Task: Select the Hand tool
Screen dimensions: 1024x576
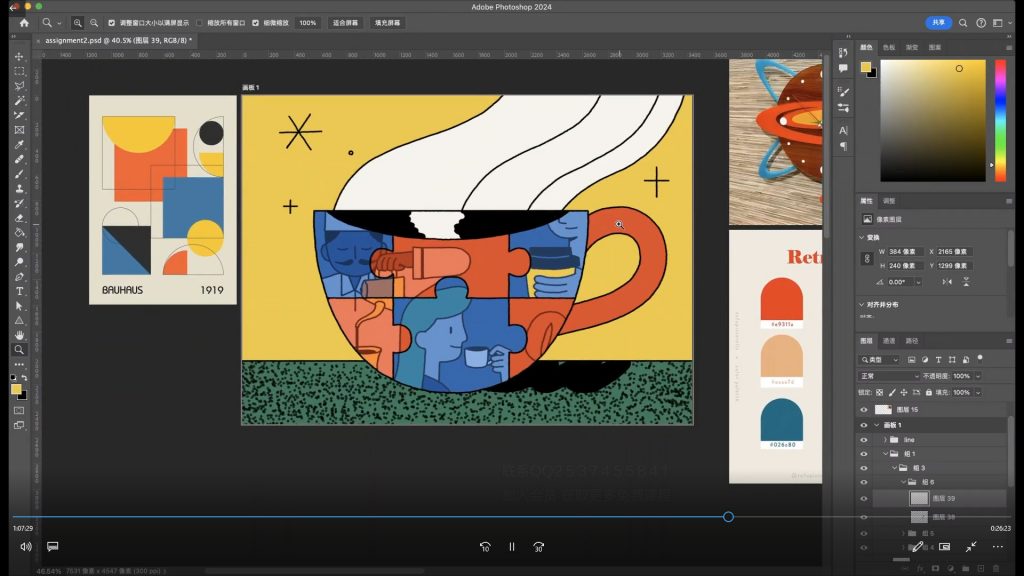Action: click(x=19, y=335)
